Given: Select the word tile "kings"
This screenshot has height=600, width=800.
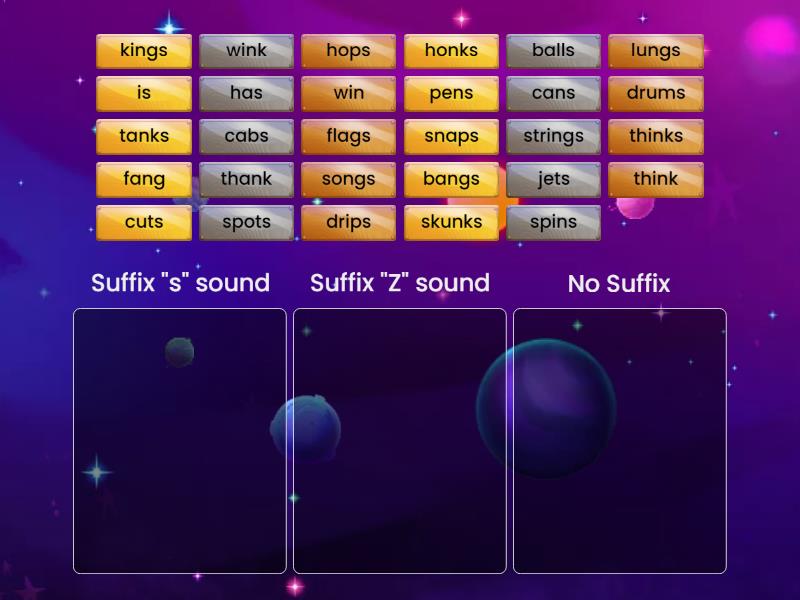Looking at the screenshot, I should pyautogui.click(x=143, y=50).
